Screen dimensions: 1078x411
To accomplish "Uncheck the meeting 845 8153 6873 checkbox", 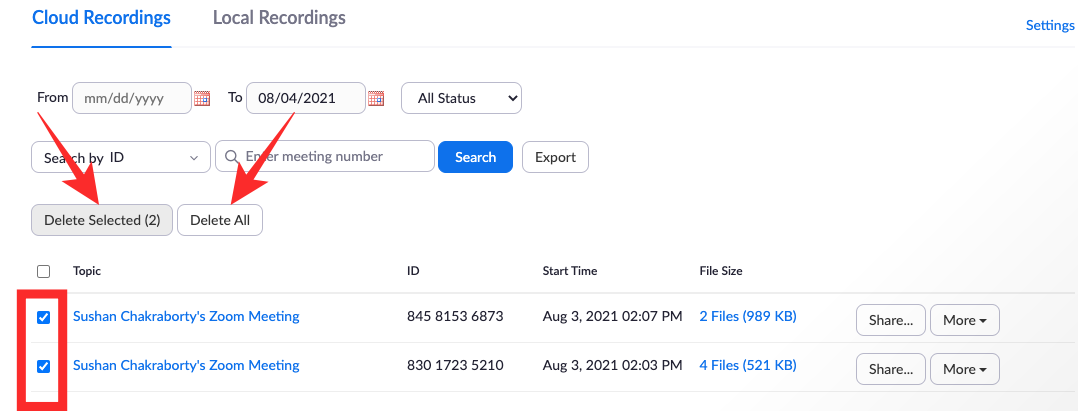I will pos(43,317).
